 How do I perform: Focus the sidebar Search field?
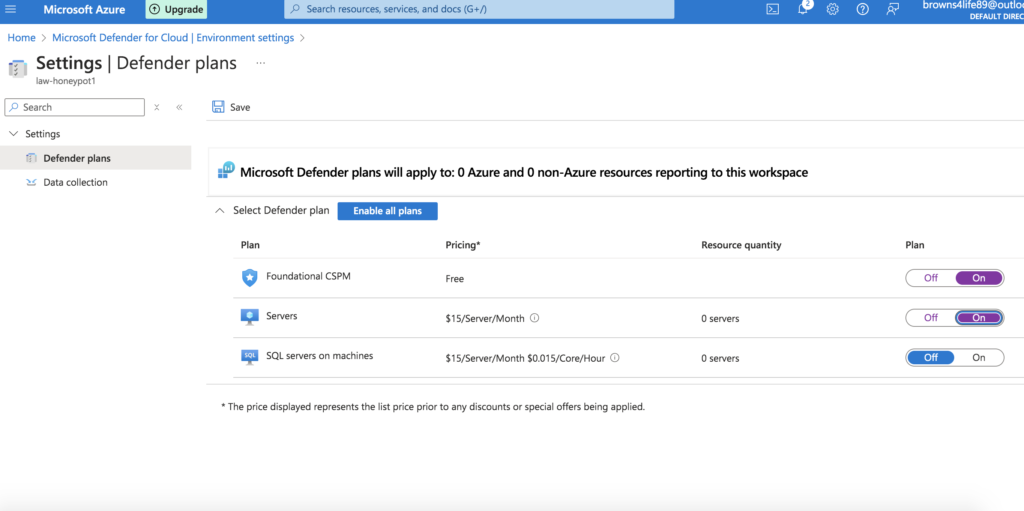point(74,107)
